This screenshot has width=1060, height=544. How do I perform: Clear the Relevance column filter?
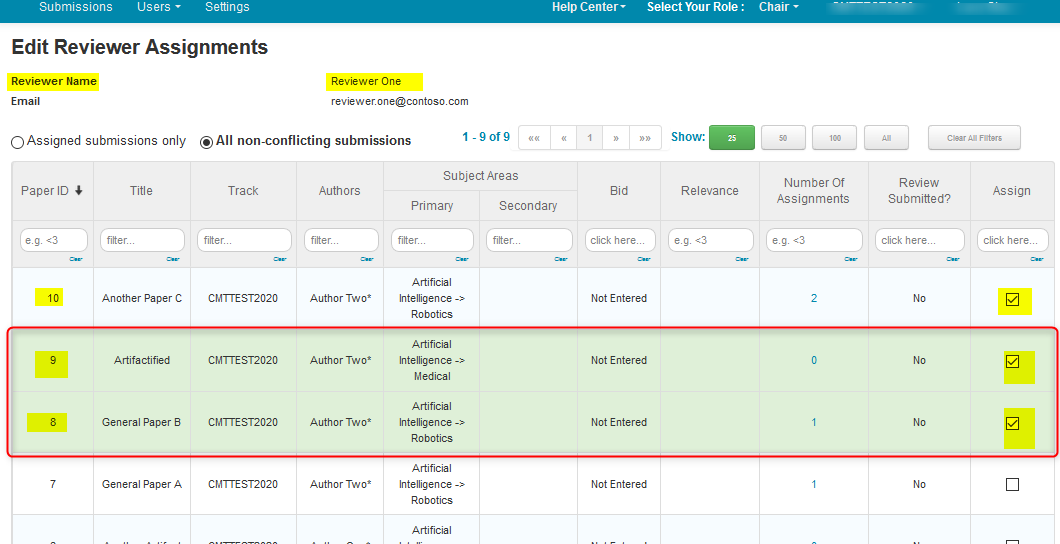(x=742, y=259)
